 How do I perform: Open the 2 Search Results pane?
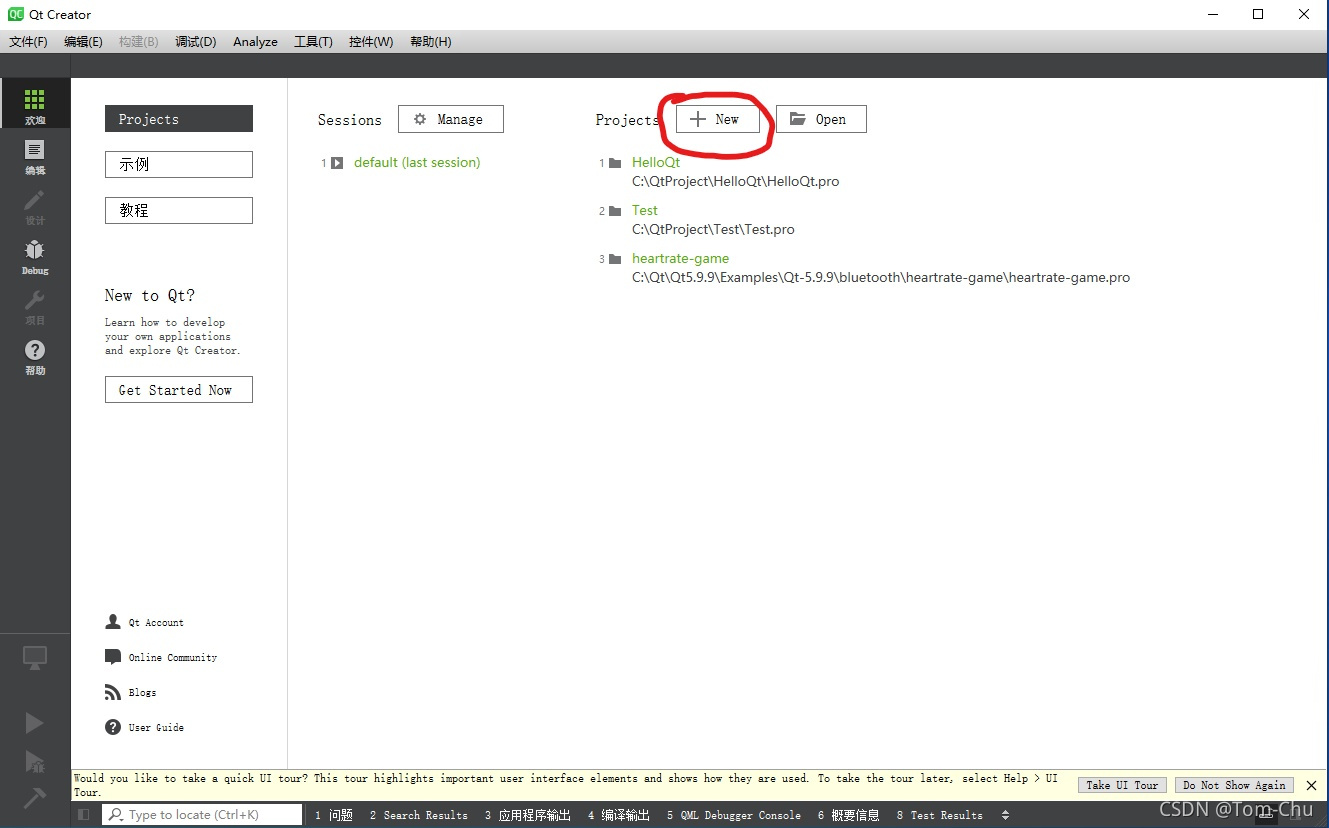(419, 815)
